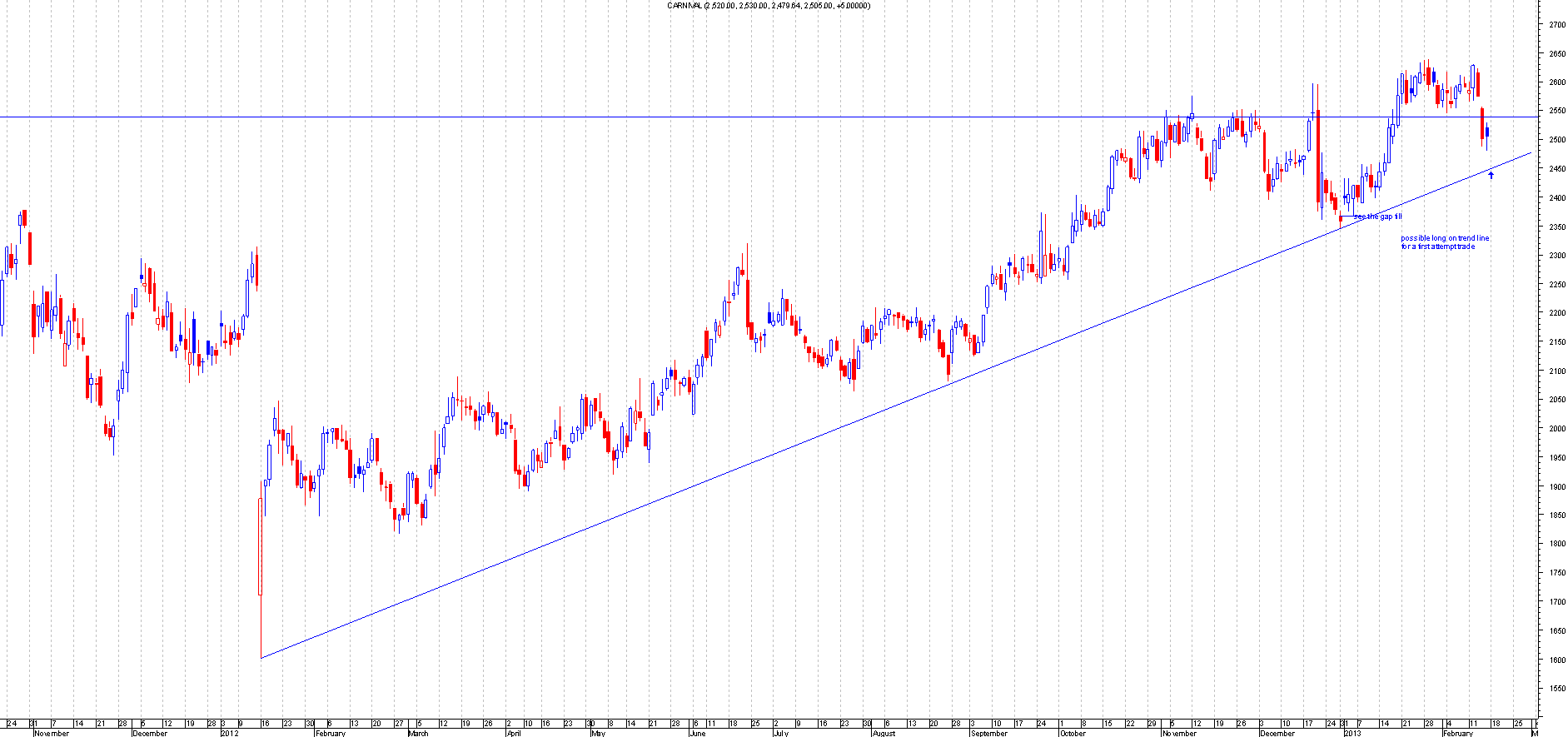Select the 'see the gap fill' annotation
1568x737 pixels.
pyautogui.click(x=1378, y=217)
